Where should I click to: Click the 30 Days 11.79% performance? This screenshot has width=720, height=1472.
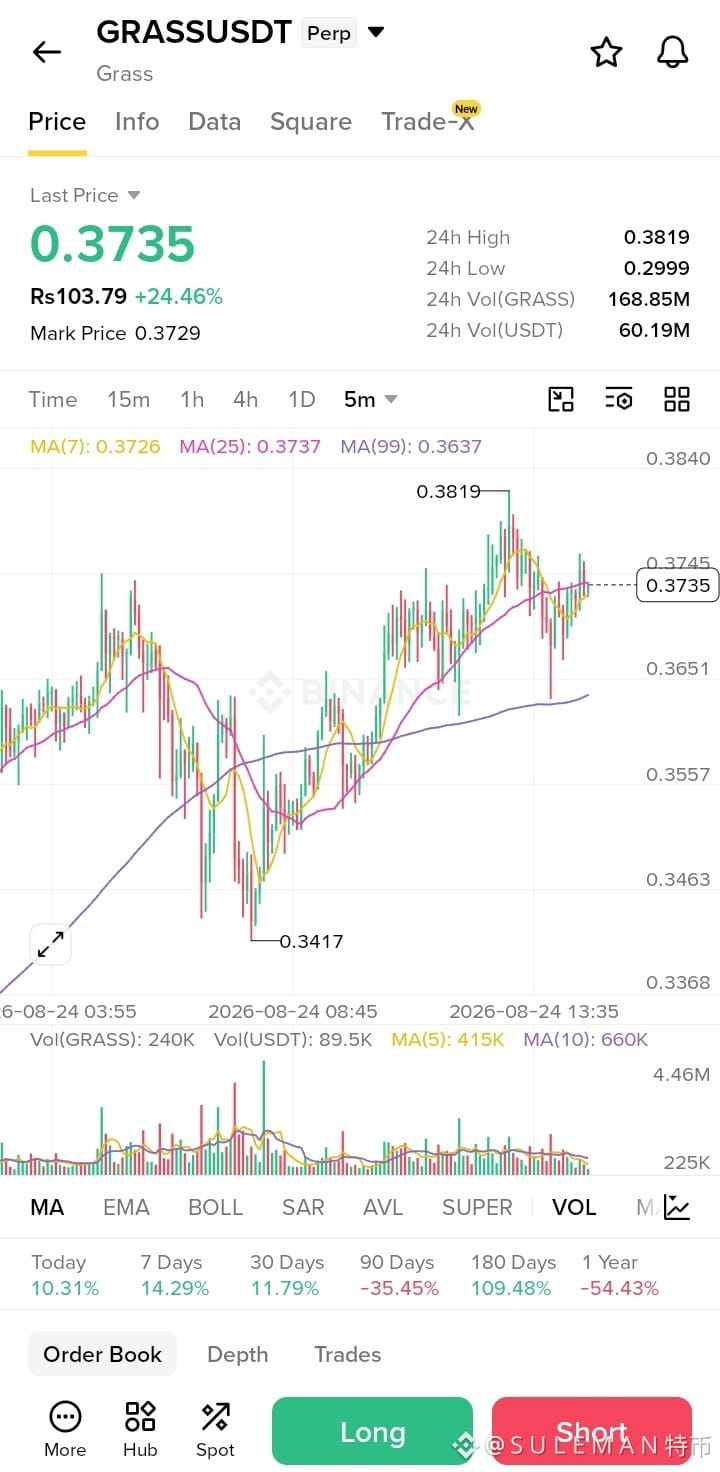pos(287,1275)
